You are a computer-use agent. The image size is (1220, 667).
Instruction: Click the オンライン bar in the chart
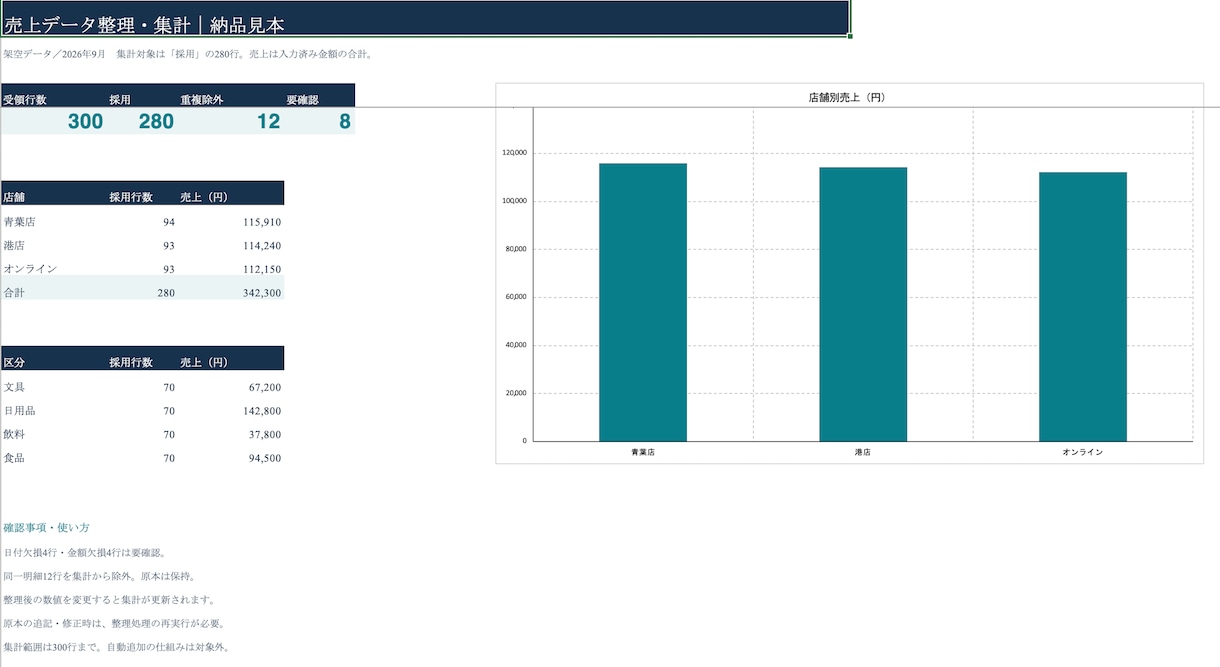coord(1083,307)
